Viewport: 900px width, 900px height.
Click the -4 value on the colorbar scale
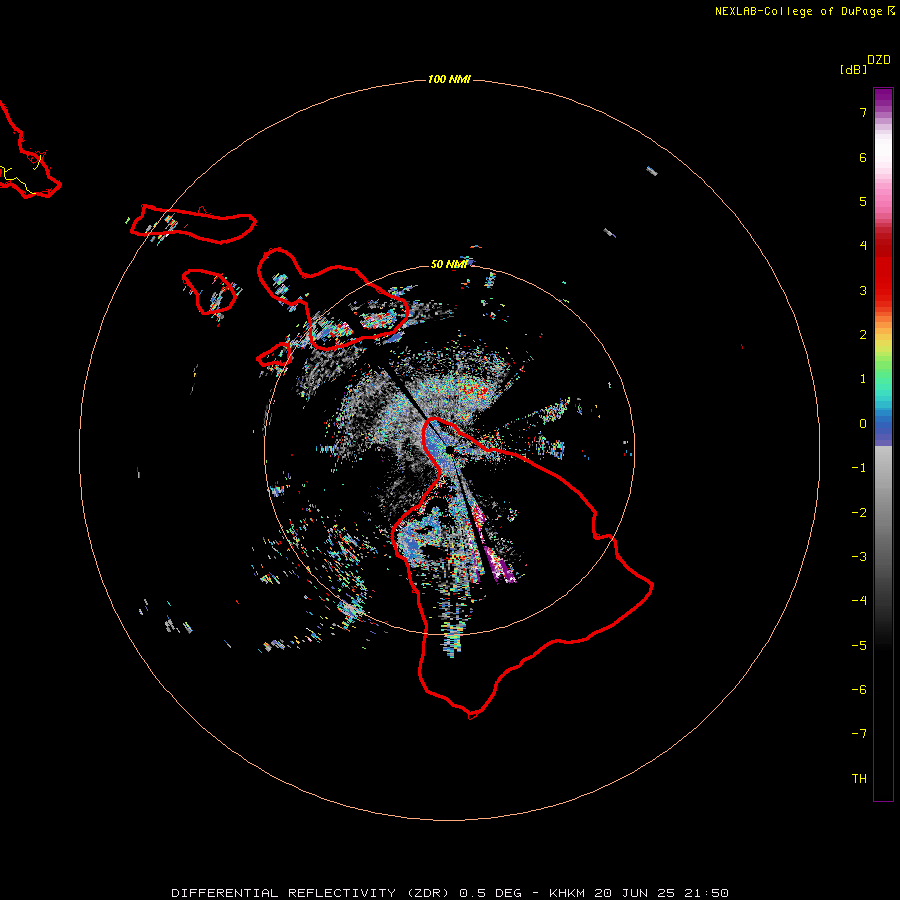[859, 601]
